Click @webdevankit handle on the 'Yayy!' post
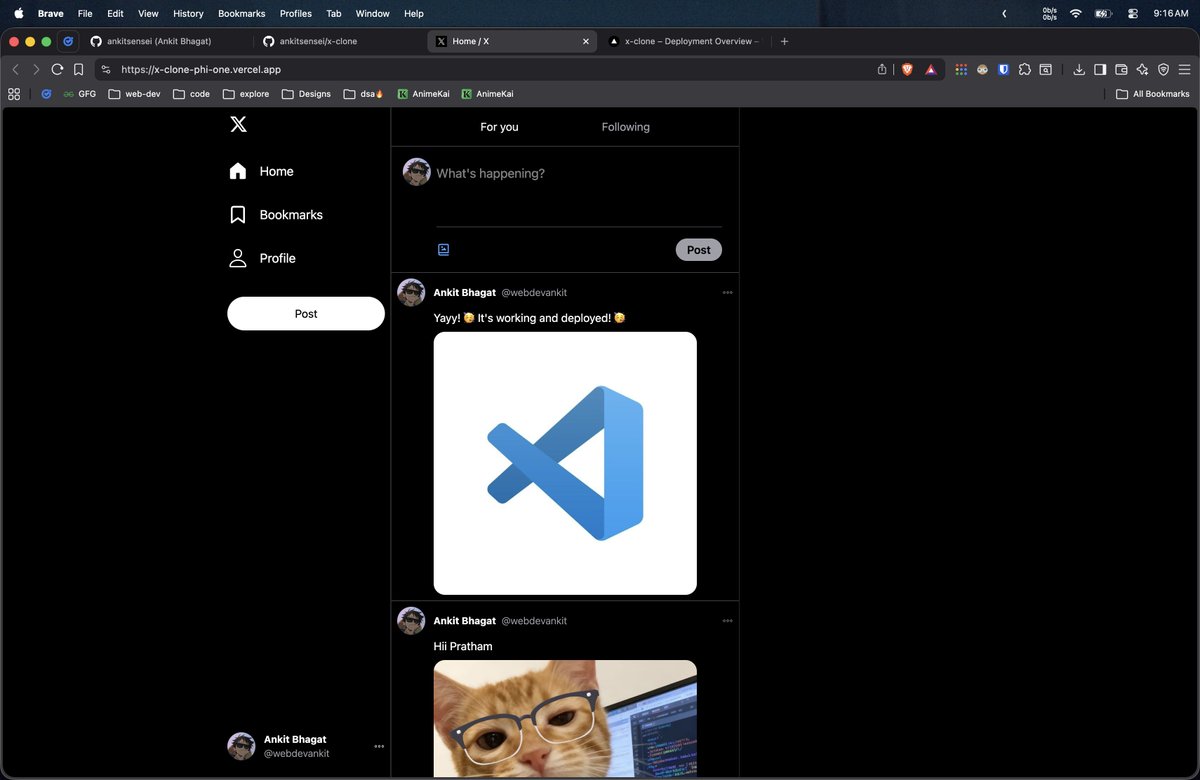Screen dimensions: 1200x780 pyautogui.click(x=534, y=293)
